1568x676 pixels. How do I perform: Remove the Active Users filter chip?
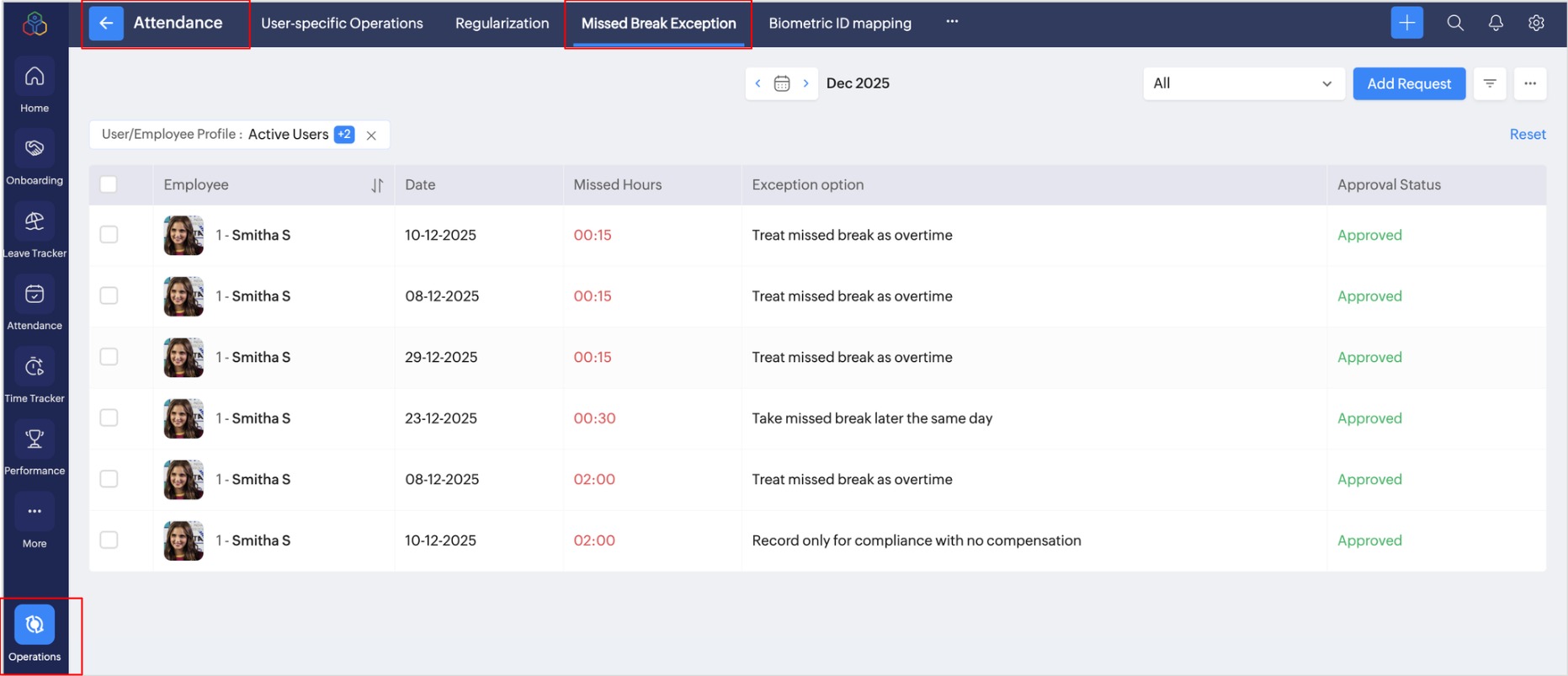pos(371,136)
